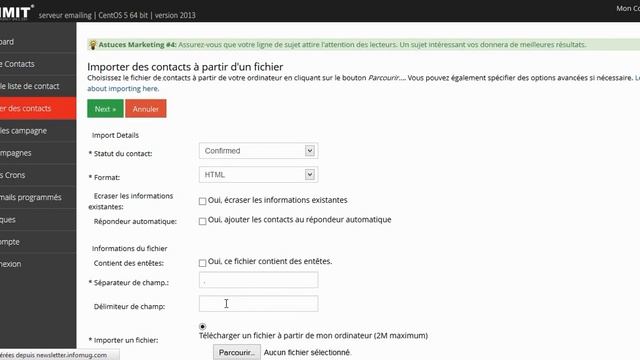This screenshot has width=640, height=360.
Task: Open the Statut du contact dropdown
Action: click(258, 151)
